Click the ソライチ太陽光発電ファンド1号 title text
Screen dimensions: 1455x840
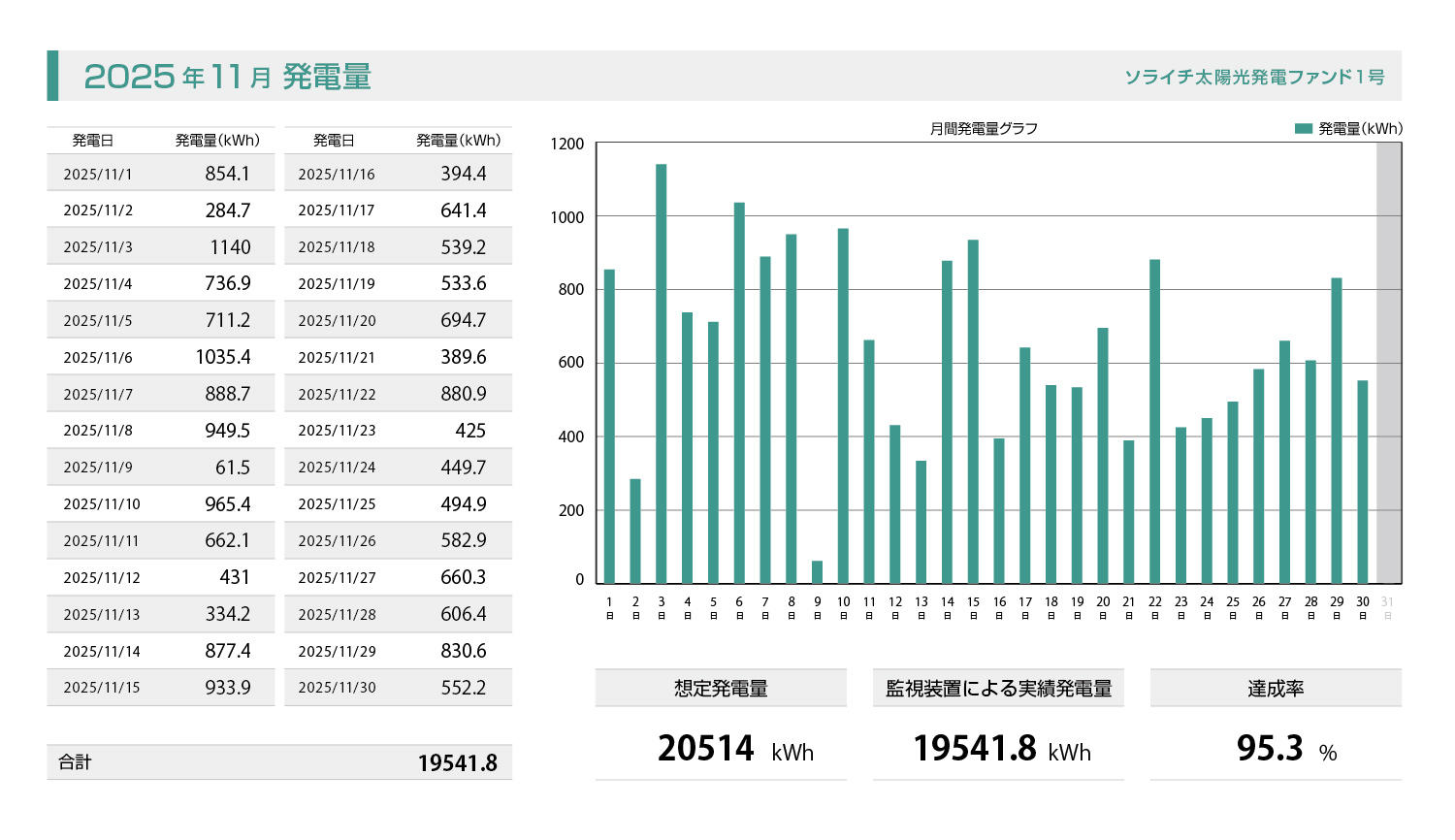click(1254, 77)
